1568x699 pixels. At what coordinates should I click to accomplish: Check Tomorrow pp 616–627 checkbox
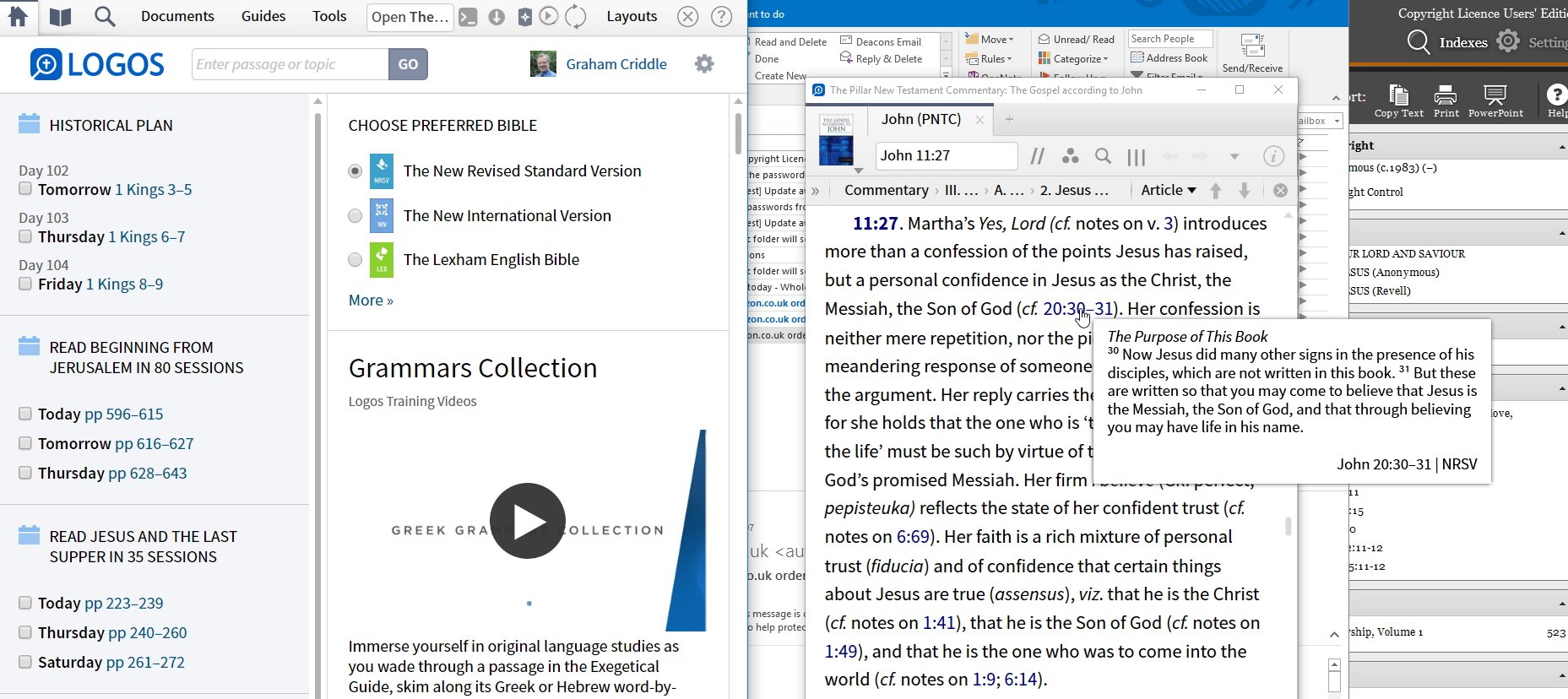[25, 443]
